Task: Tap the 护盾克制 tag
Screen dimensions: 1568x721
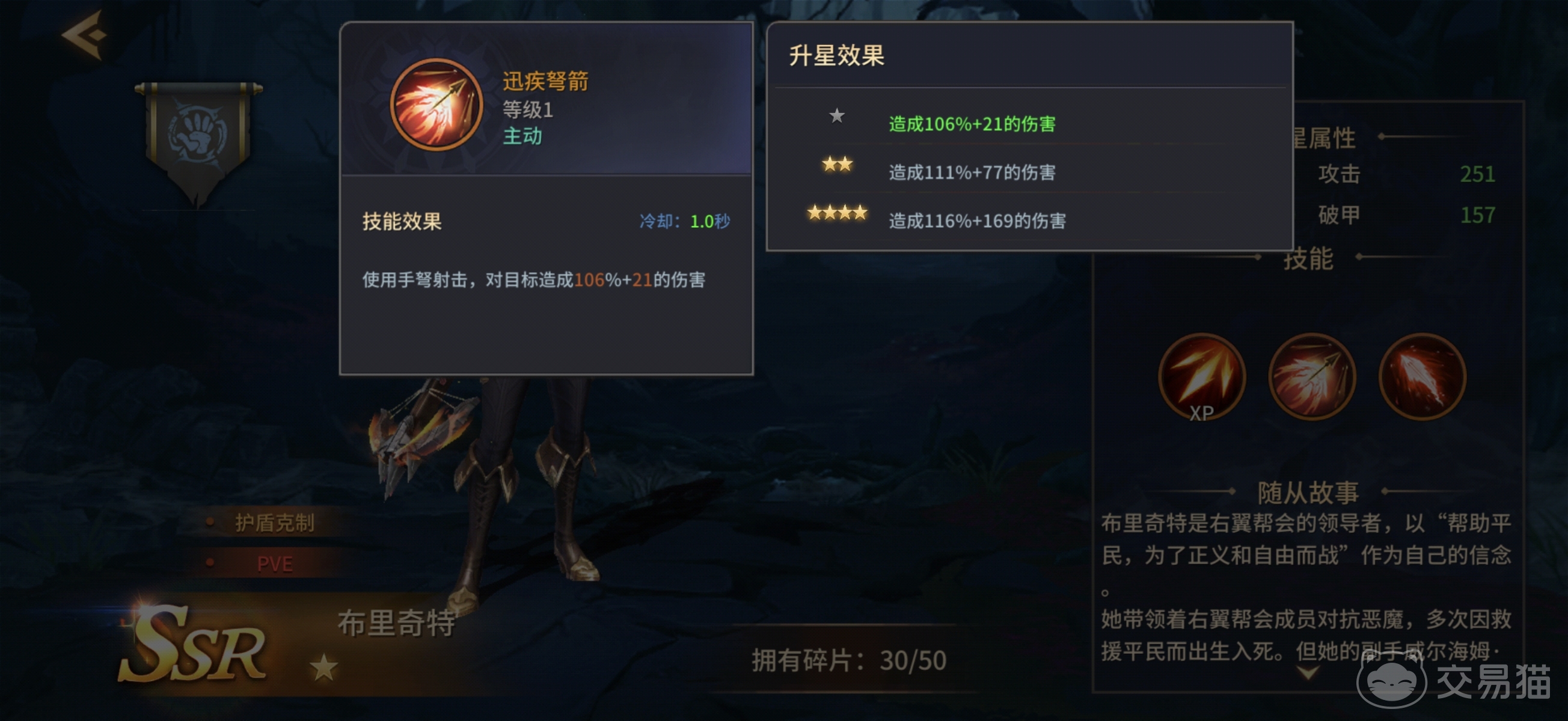Action: (275, 523)
